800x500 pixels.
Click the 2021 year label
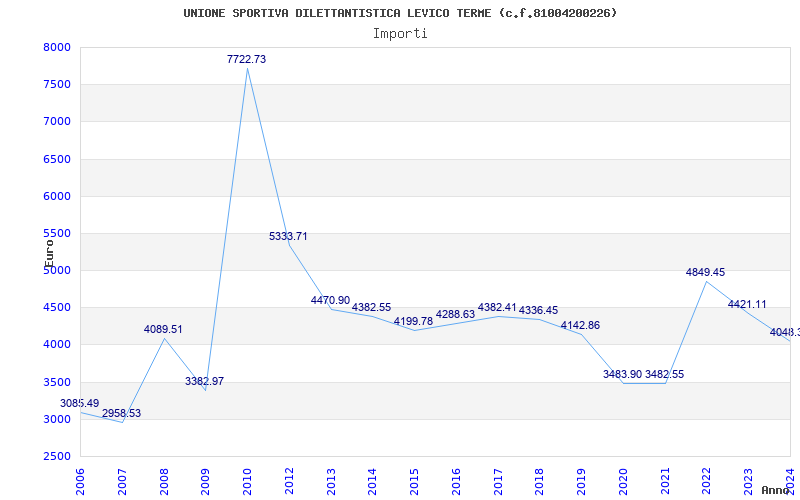tap(665, 482)
